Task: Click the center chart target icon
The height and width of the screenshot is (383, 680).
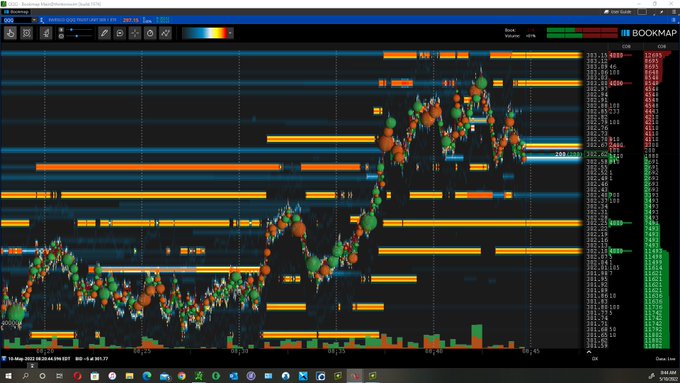Action: 26,33
